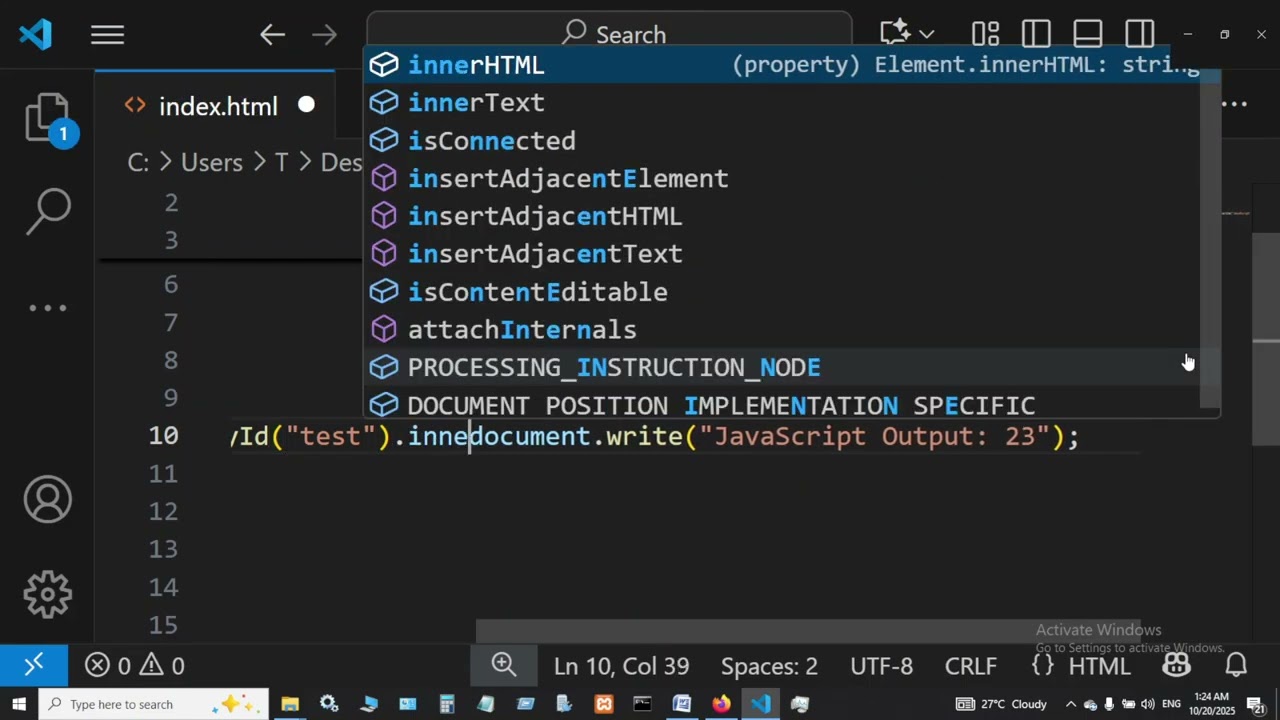Expand the Copilot chat dropdown chevron
Viewport: 1280px width, 720px height.
tap(927, 35)
